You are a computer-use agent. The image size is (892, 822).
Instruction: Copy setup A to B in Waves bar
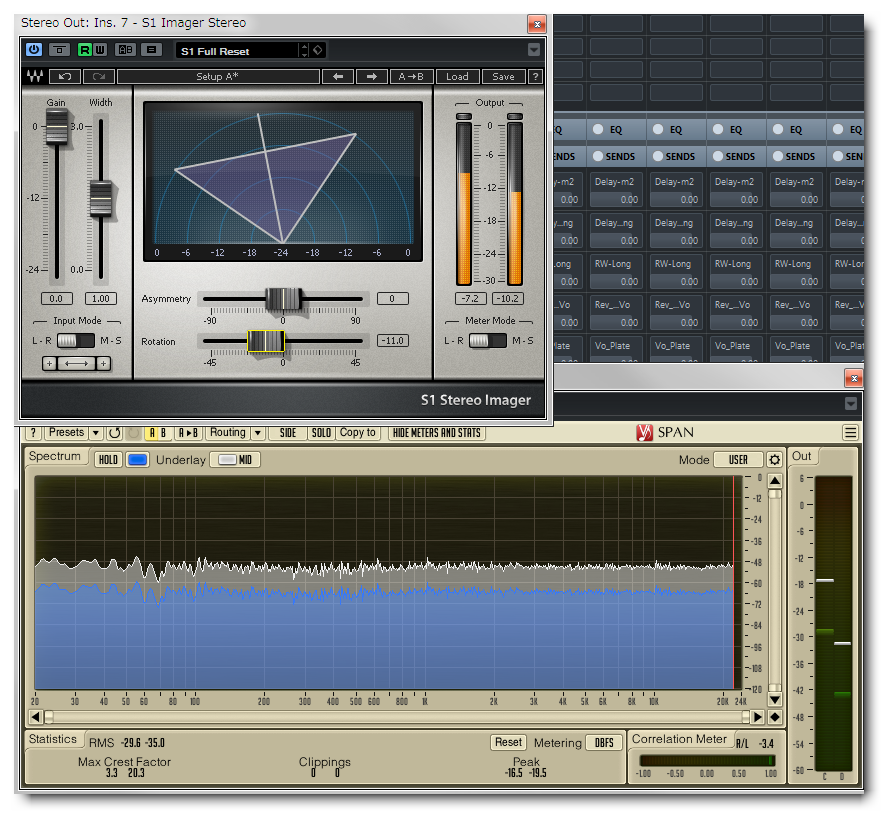[x=411, y=76]
